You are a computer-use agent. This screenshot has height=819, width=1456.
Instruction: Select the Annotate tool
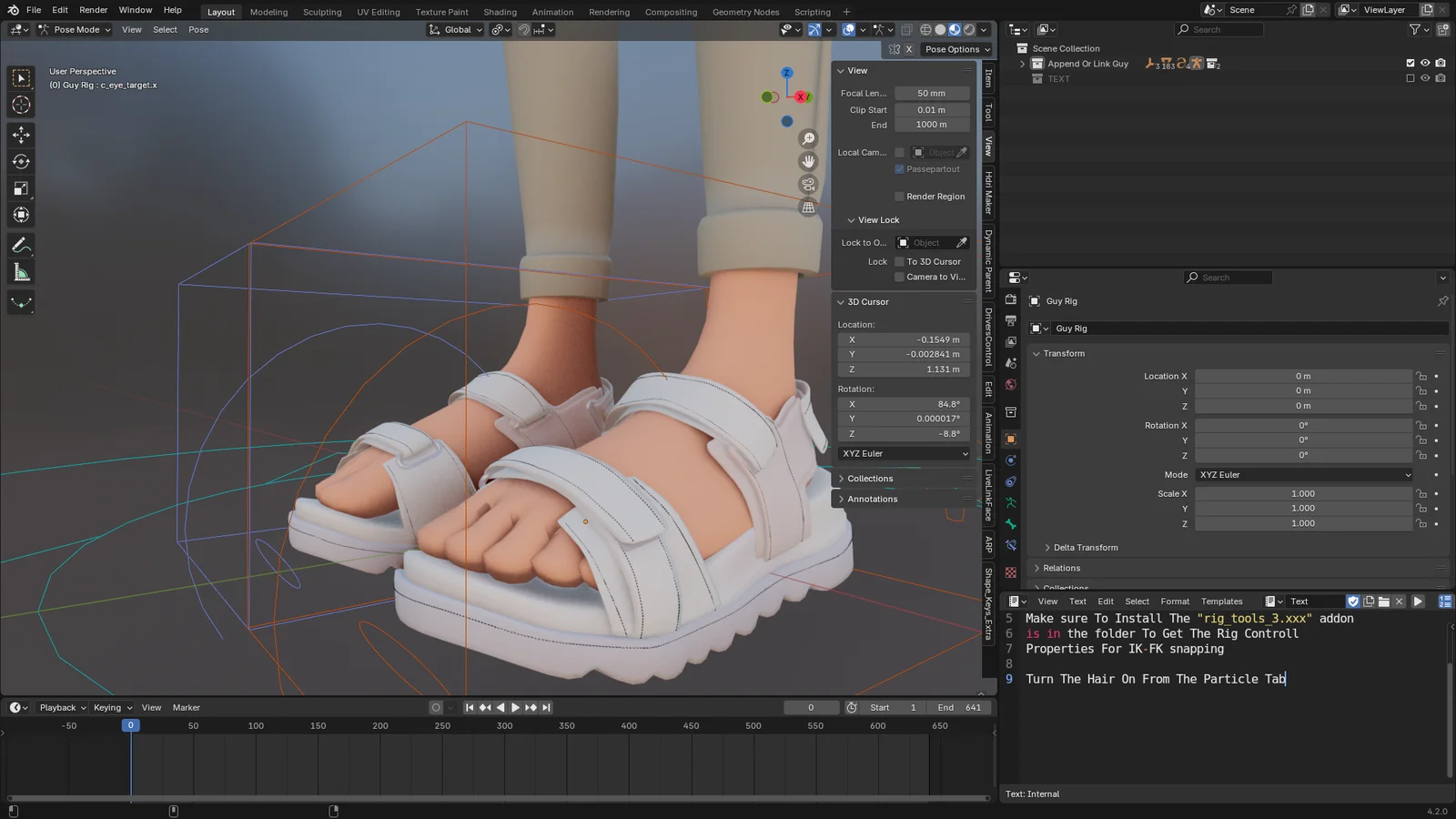tap(21, 244)
